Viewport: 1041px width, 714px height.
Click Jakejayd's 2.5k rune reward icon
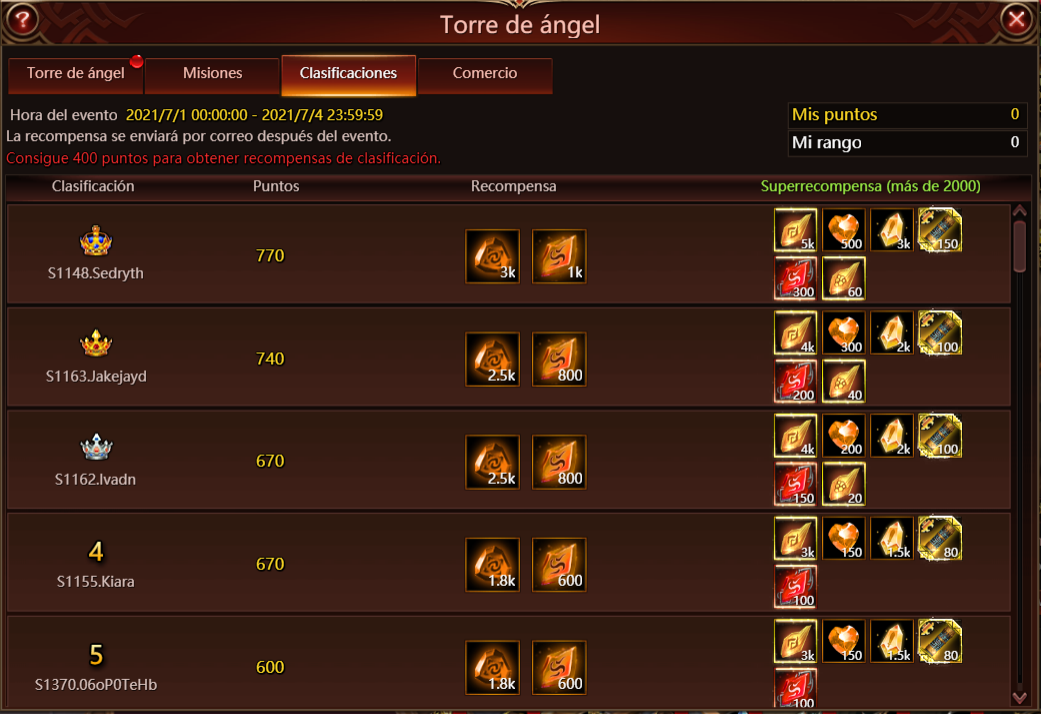tap(493, 359)
